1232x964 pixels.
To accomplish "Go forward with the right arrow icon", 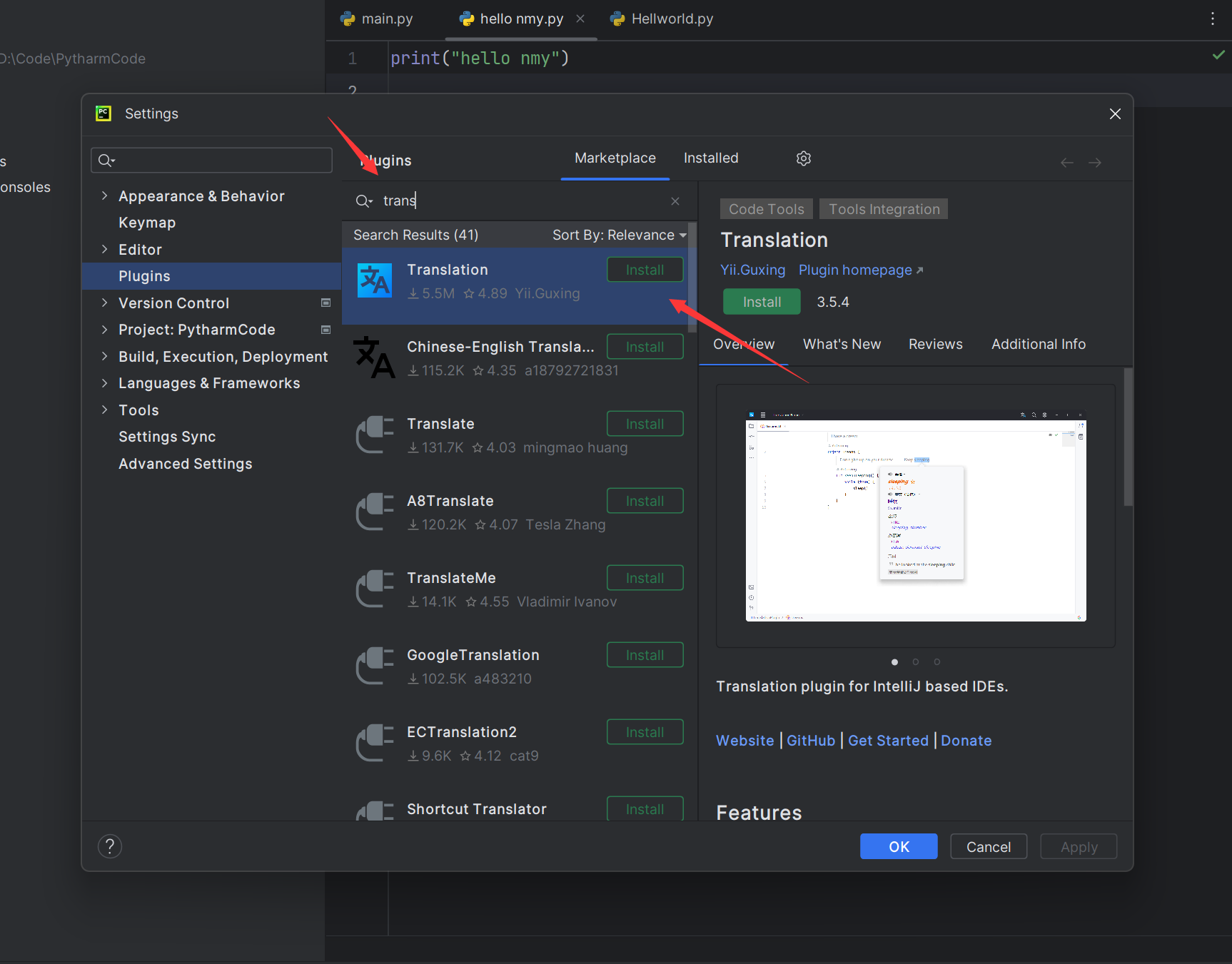I will (1095, 163).
